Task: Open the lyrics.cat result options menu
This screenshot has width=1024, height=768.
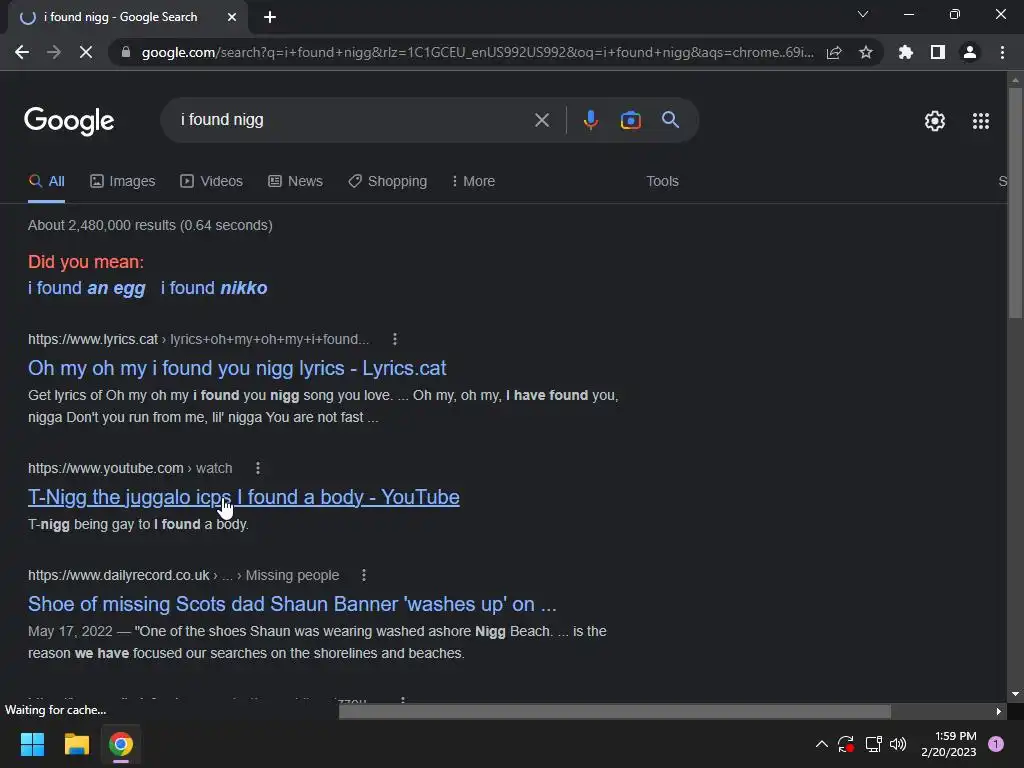Action: (x=394, y=339)
